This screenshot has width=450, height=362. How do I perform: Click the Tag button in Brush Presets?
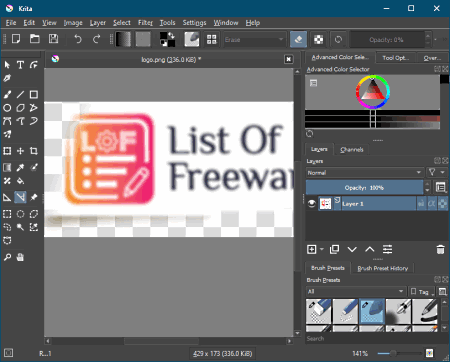point(422,292)
